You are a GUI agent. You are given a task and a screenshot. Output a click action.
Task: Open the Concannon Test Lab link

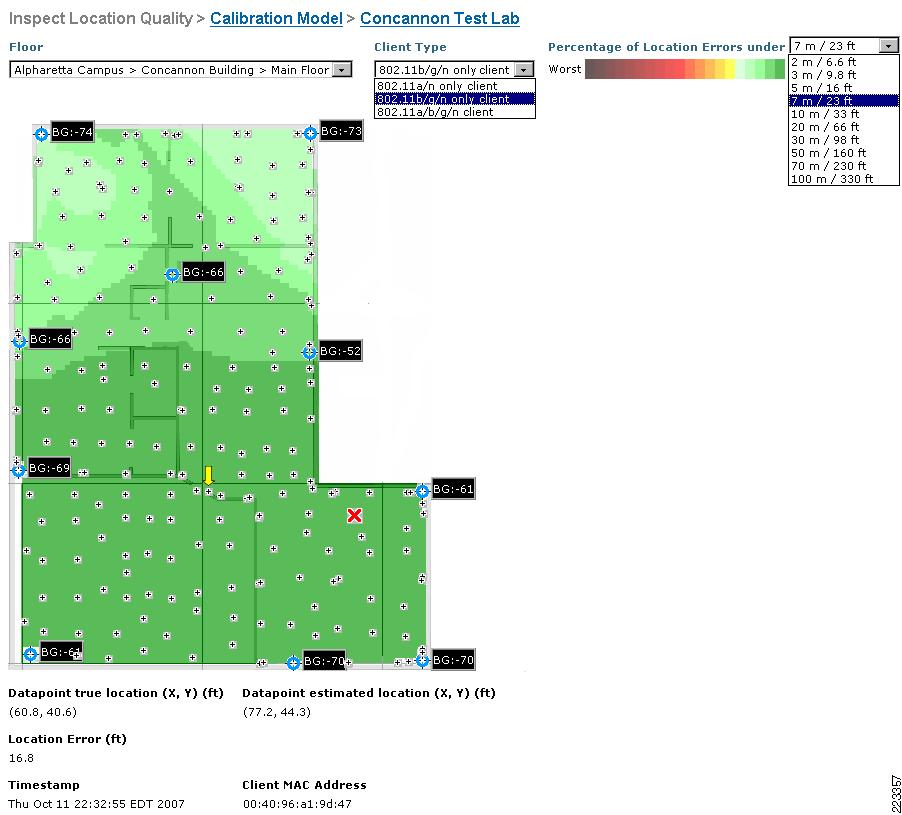point(439,18)
